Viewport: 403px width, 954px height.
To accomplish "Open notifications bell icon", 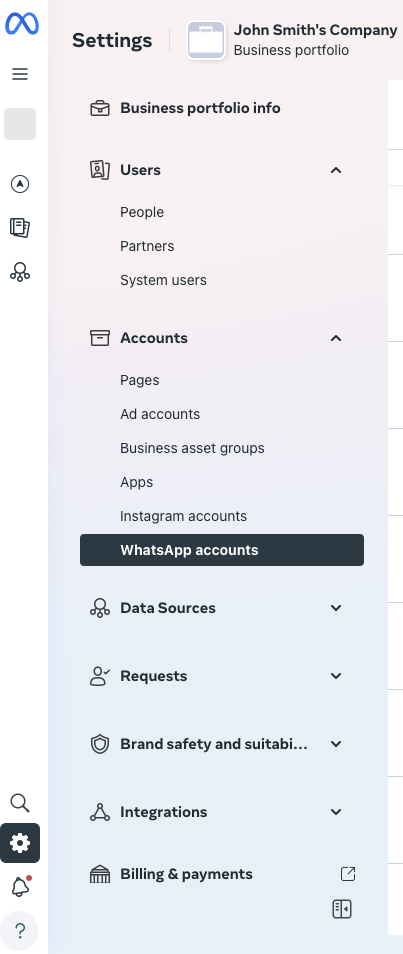I will pyautogui.click(x=20, y=886).
